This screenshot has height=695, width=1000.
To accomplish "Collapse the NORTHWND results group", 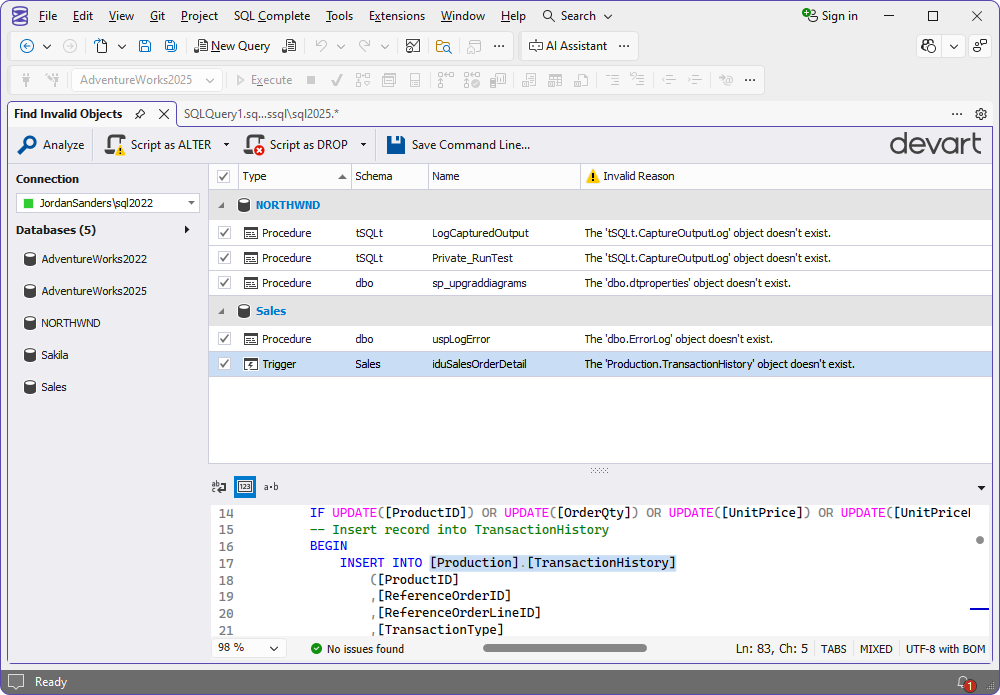I will [x=222, y=204].
